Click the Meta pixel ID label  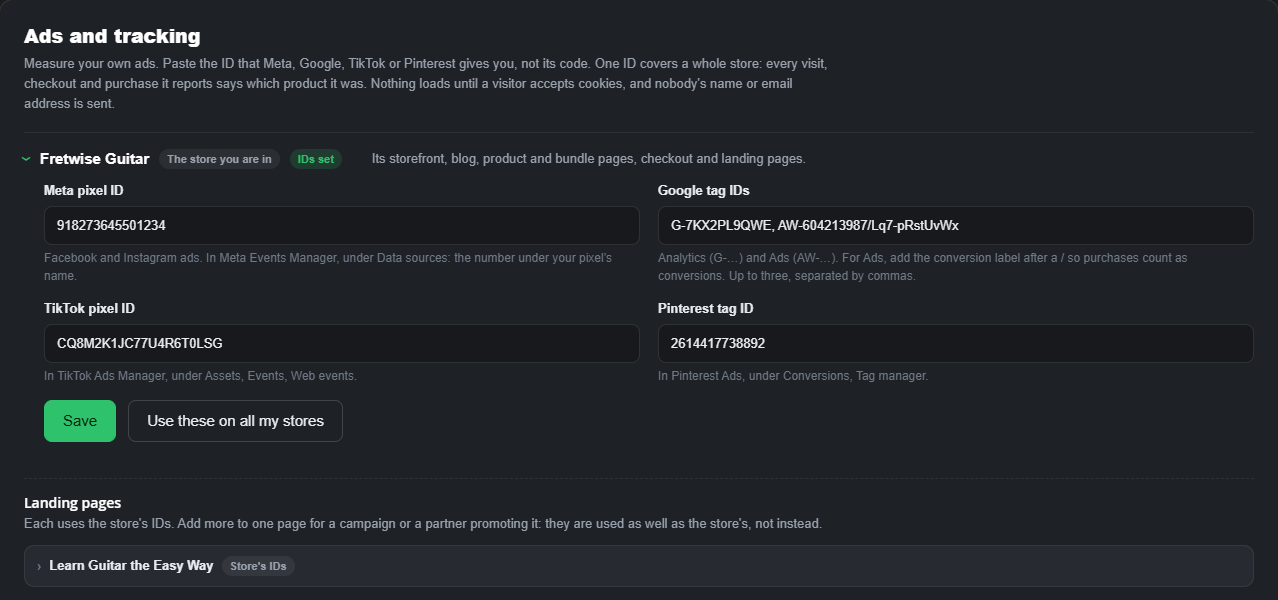coord(84,190)
